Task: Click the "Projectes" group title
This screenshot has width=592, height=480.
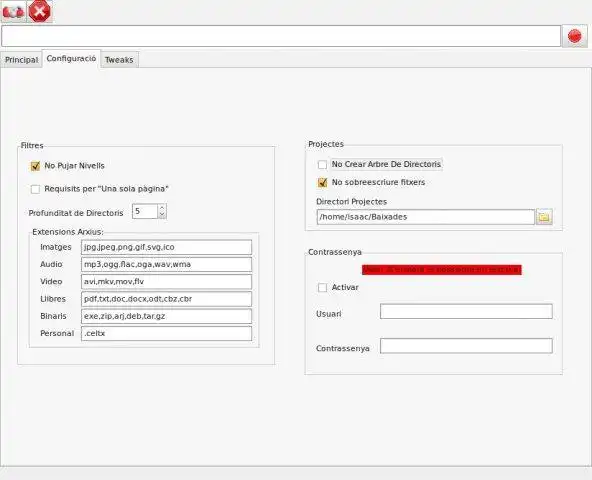Action: point(326,144)
